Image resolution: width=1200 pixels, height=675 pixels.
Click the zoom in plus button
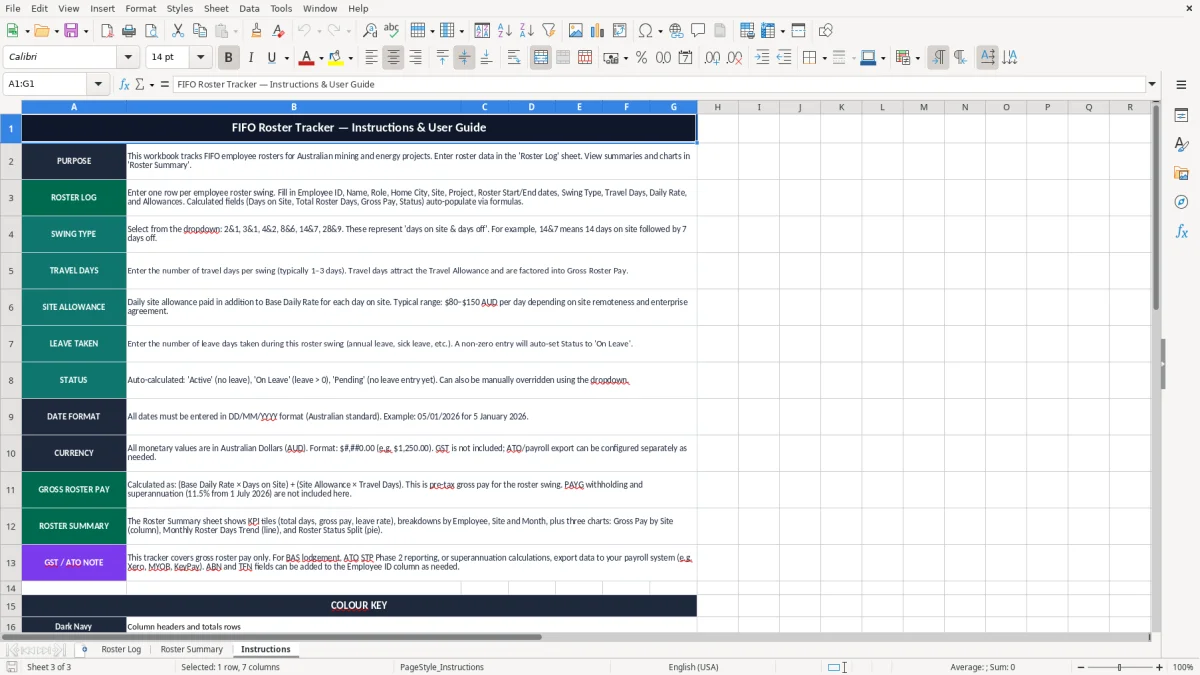tap(1160, 667)
